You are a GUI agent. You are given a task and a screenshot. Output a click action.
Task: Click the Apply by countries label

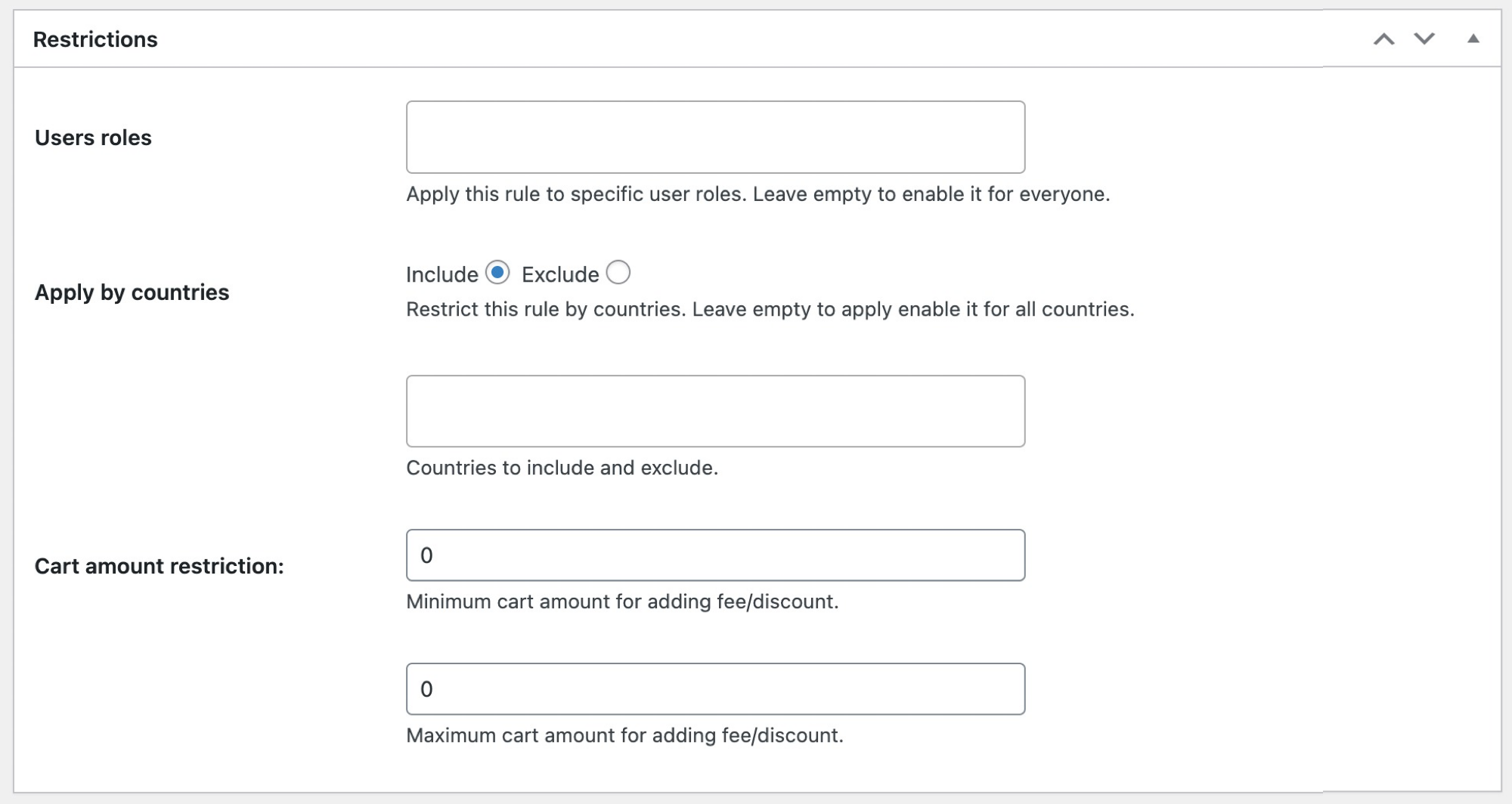pyautogui.click(x=132, y=293)
